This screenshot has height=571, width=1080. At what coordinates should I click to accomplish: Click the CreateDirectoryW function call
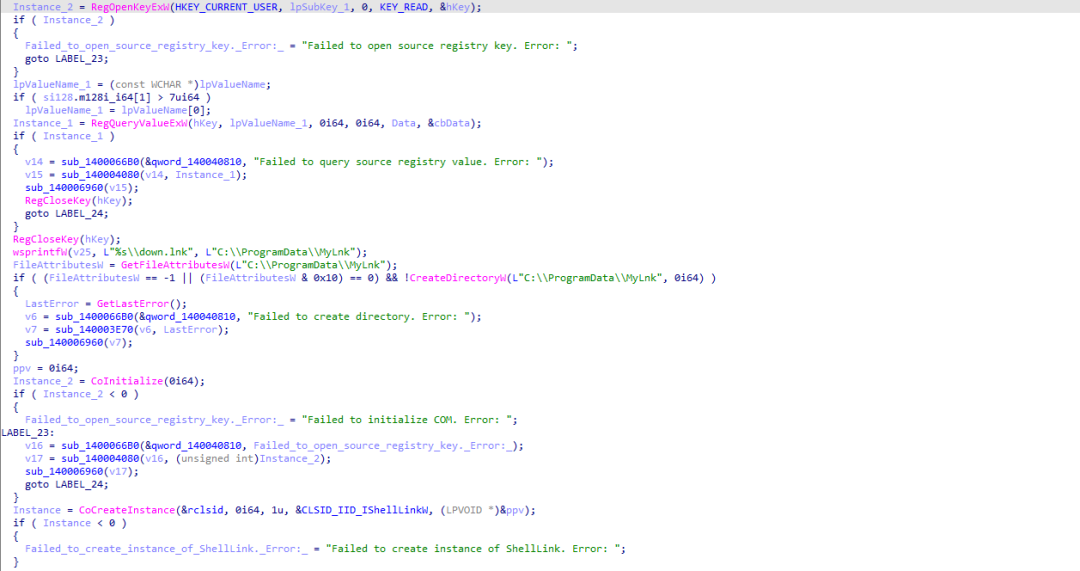tap(458, 278)
